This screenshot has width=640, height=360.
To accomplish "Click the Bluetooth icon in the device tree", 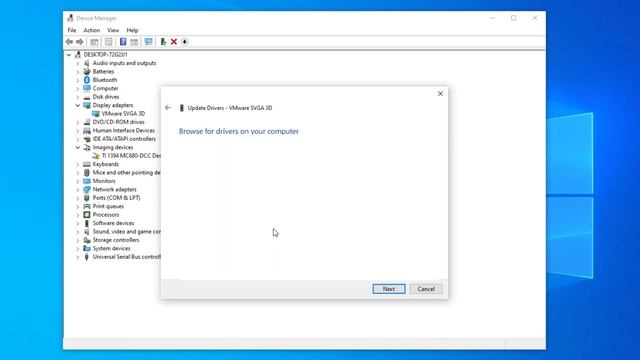I will [x=87, y=80].
